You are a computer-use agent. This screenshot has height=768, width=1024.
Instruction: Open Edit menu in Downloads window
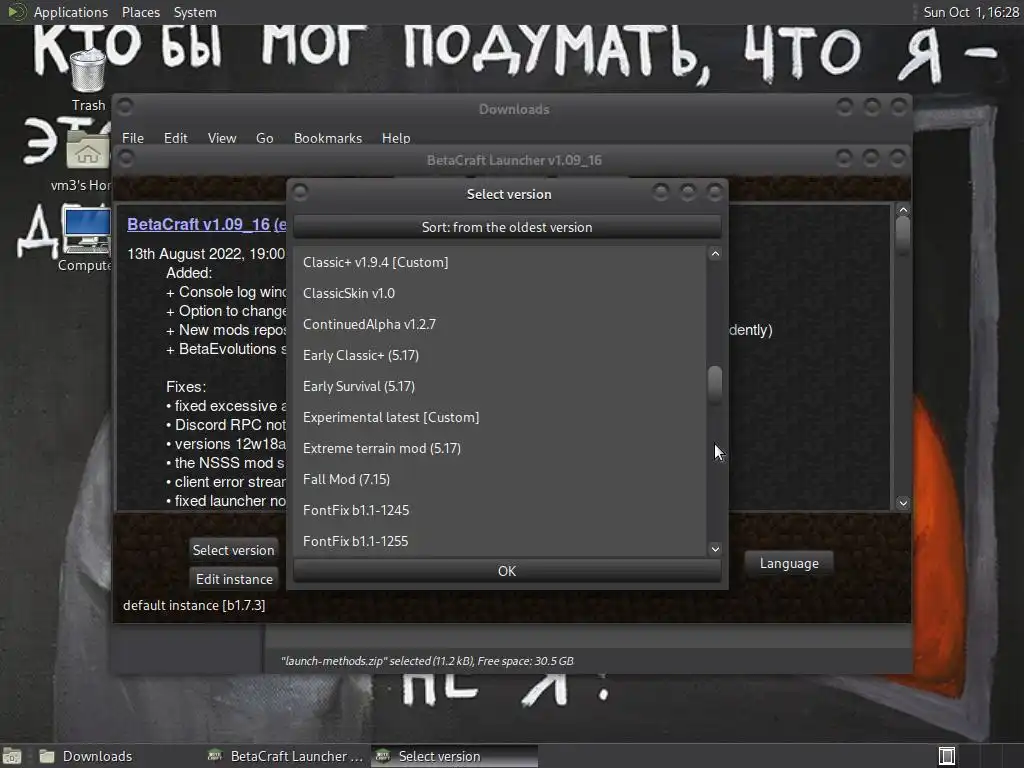pos(175,138)
